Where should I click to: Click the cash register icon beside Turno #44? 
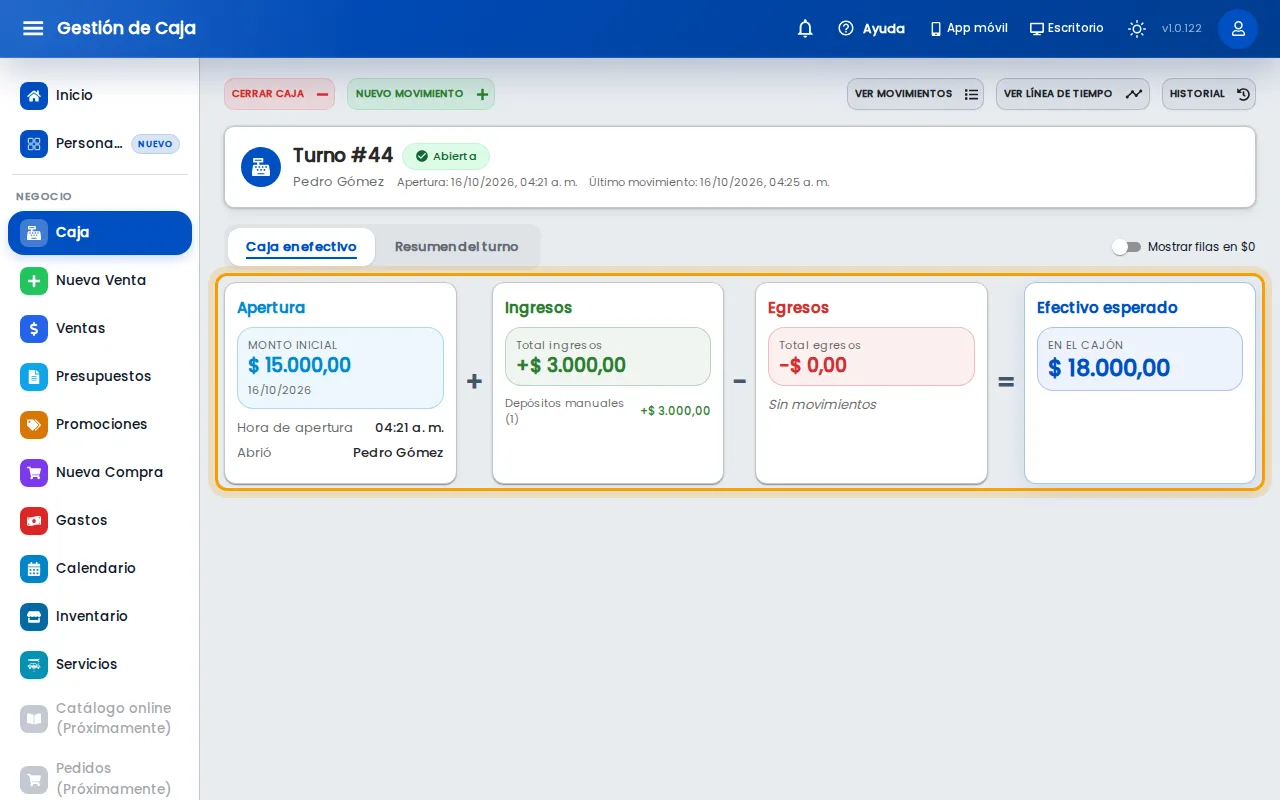261,167
